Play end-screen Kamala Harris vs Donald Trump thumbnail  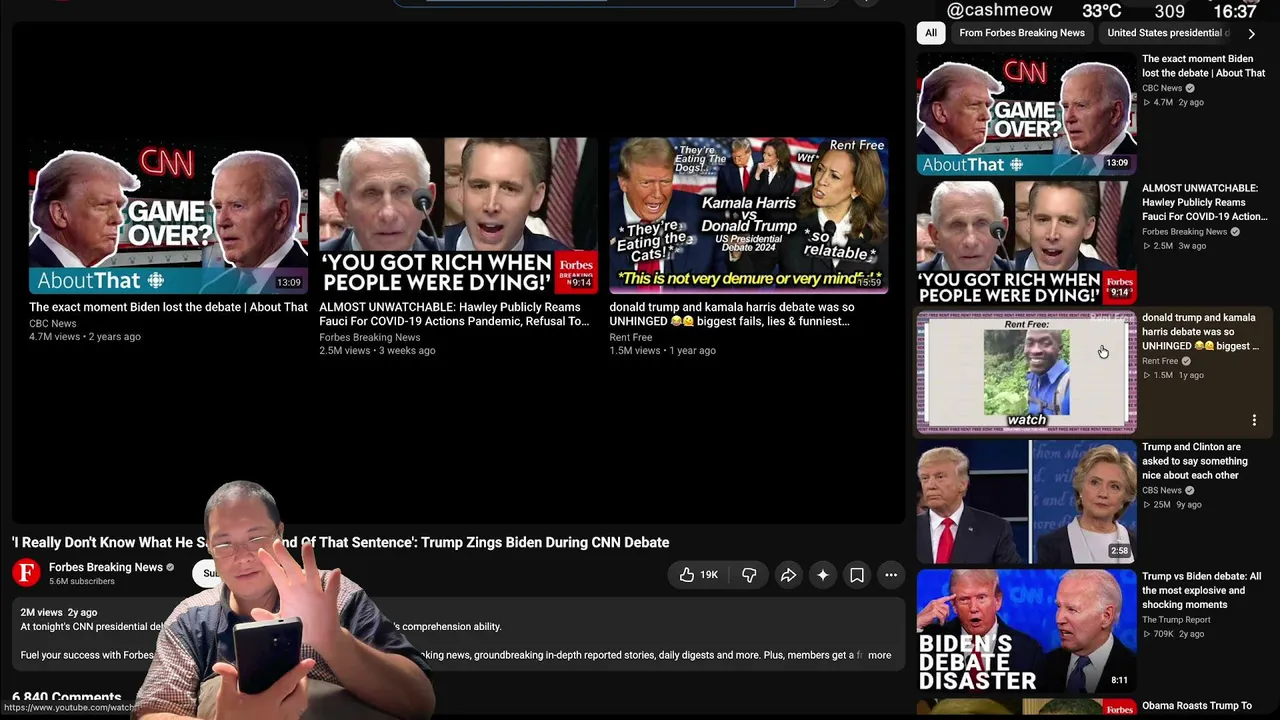pyautogui.click(x=749, y=216)
